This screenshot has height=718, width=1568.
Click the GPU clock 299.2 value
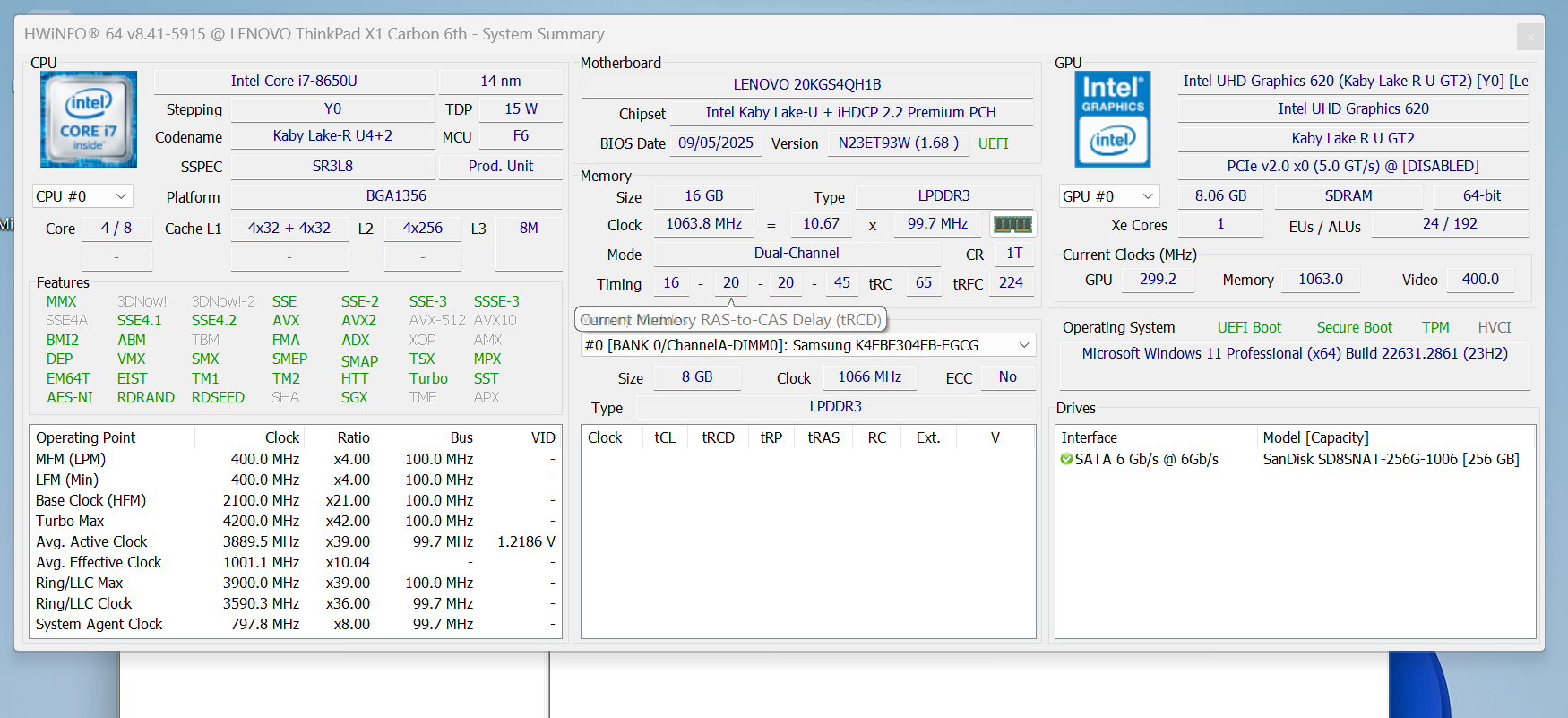coord(1159,279)
